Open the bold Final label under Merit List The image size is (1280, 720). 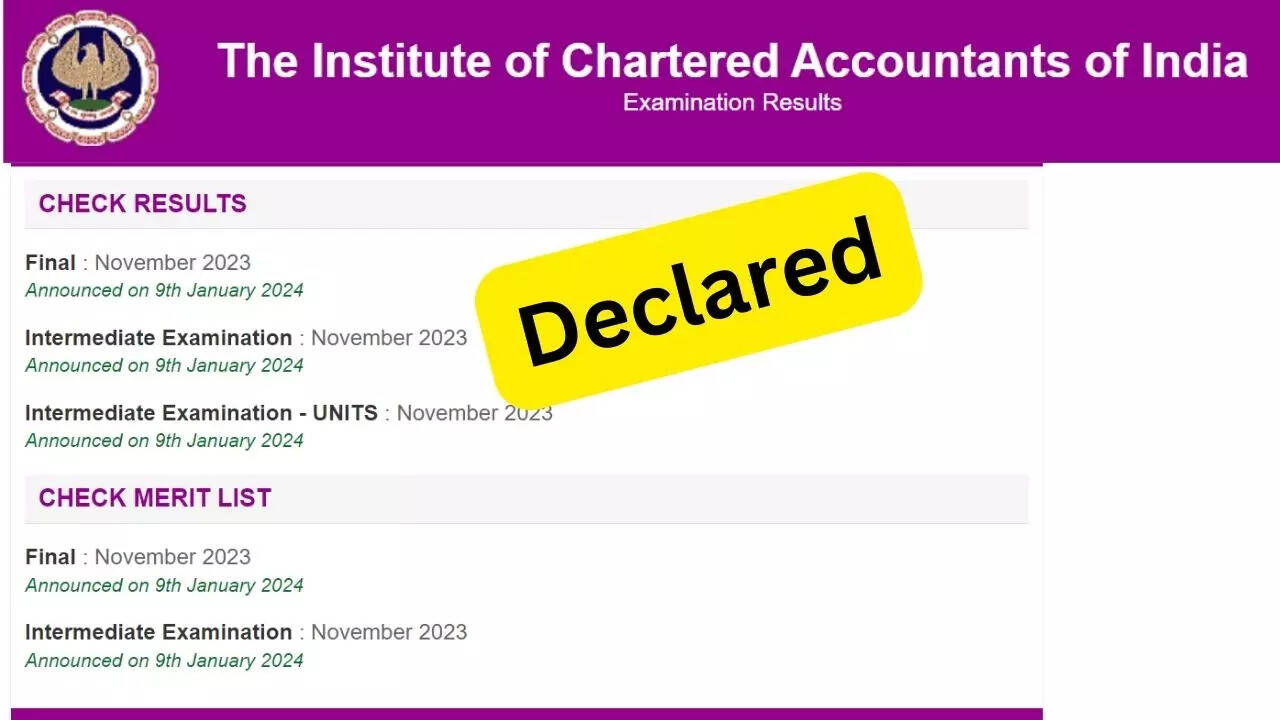[50, 557]
